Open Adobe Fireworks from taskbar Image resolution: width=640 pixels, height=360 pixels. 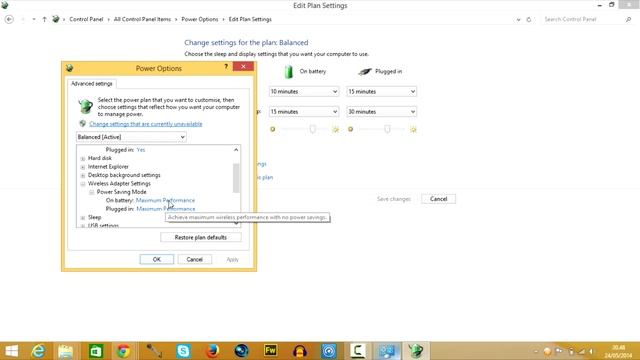270,351
